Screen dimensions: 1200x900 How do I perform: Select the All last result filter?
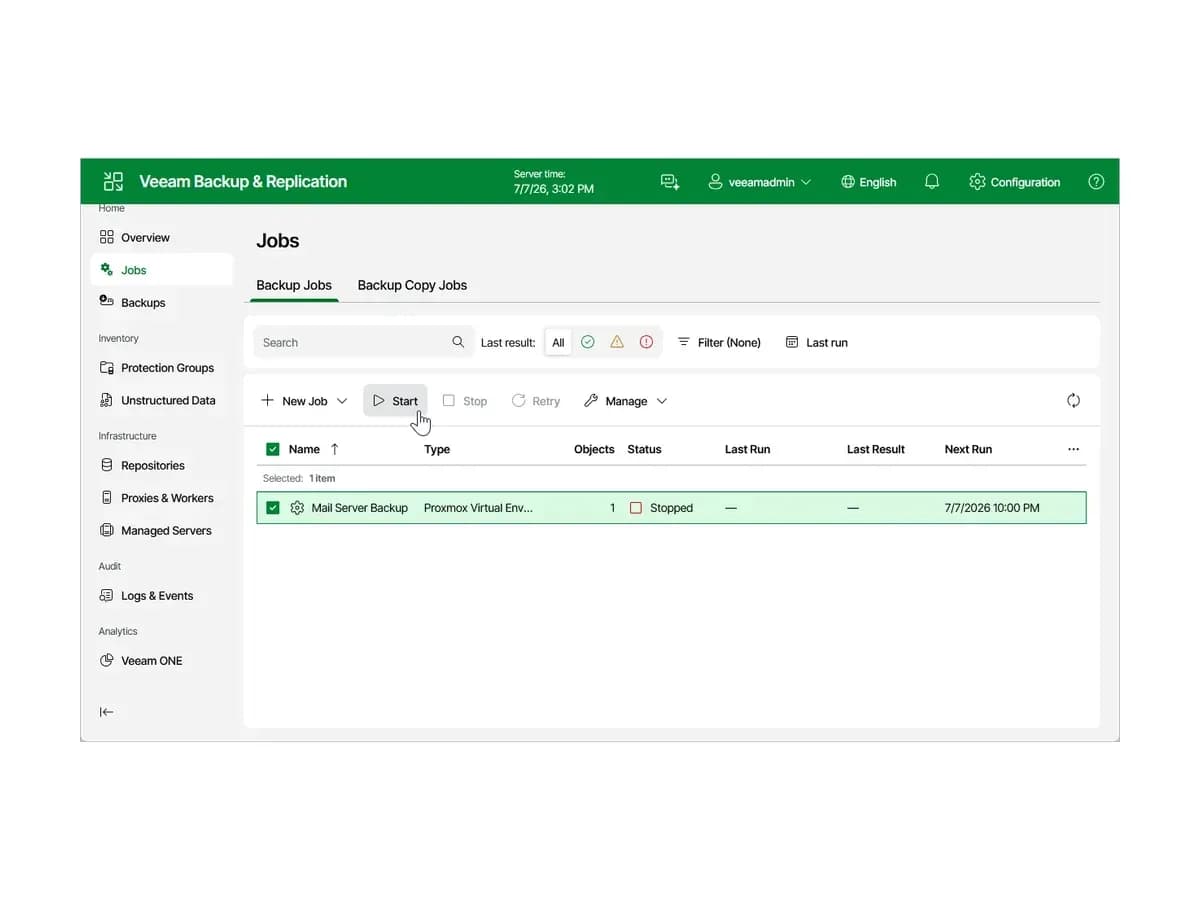pyautogui.click(x=558, y=342)
